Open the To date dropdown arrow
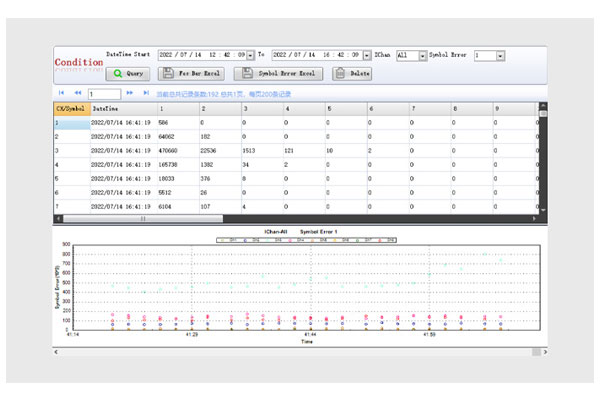Viewport: 600px width, 400px height. click(x=367, y=56)
